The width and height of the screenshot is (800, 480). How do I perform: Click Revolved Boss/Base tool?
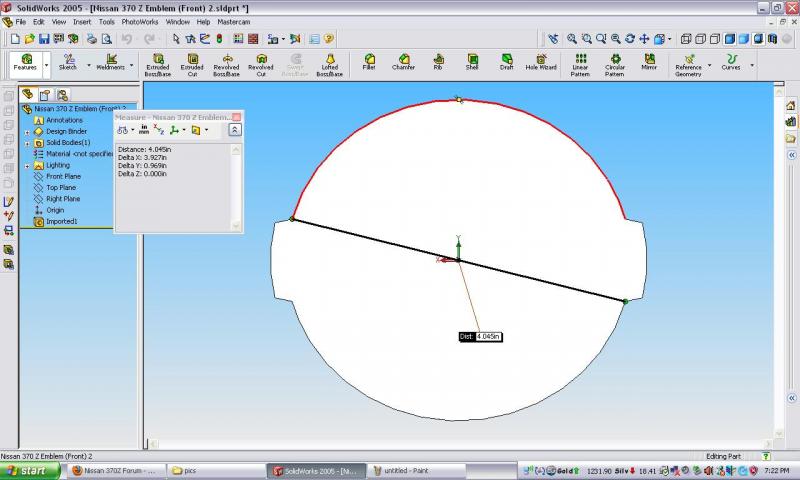click(227, 65)
